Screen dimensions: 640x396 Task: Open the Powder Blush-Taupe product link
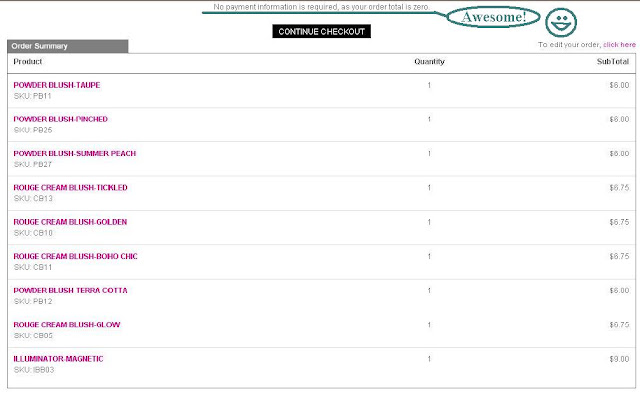pos(57,85)
